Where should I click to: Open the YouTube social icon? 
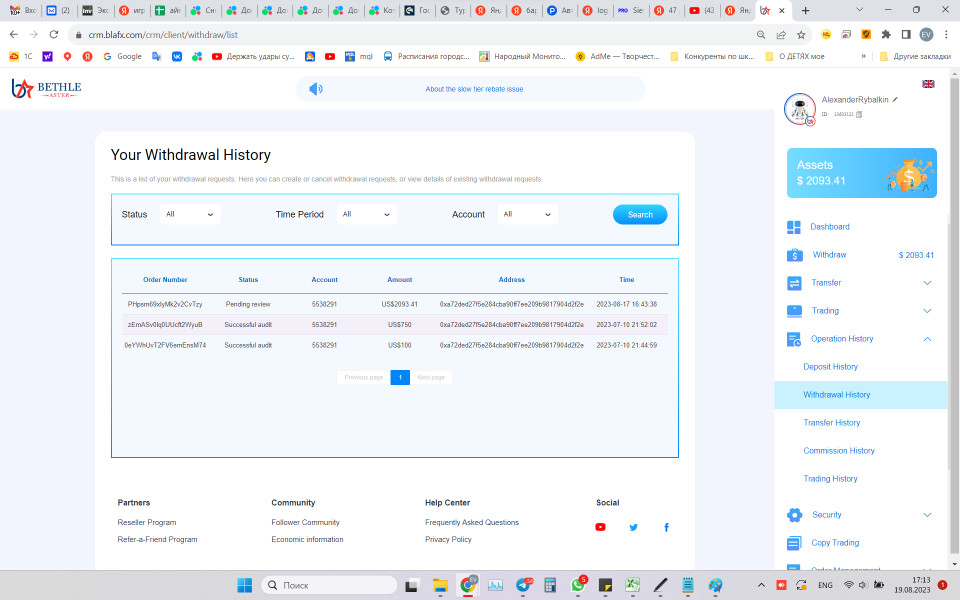point(600,527)
